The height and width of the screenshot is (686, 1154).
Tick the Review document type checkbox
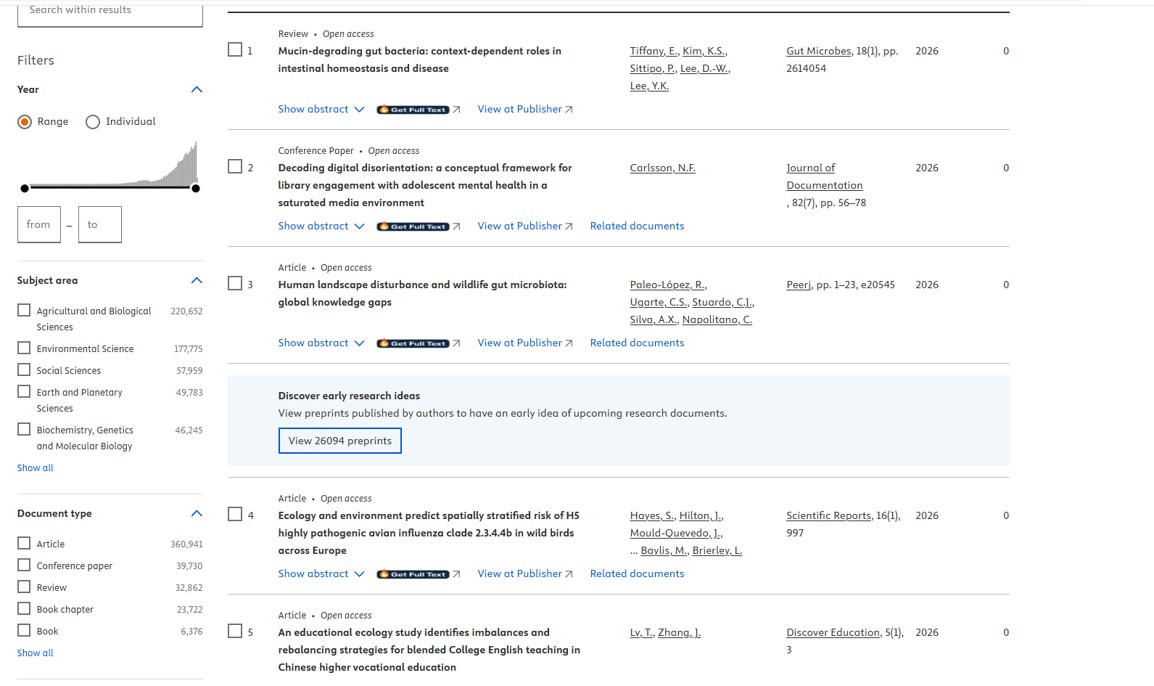(x=24, y=587)
